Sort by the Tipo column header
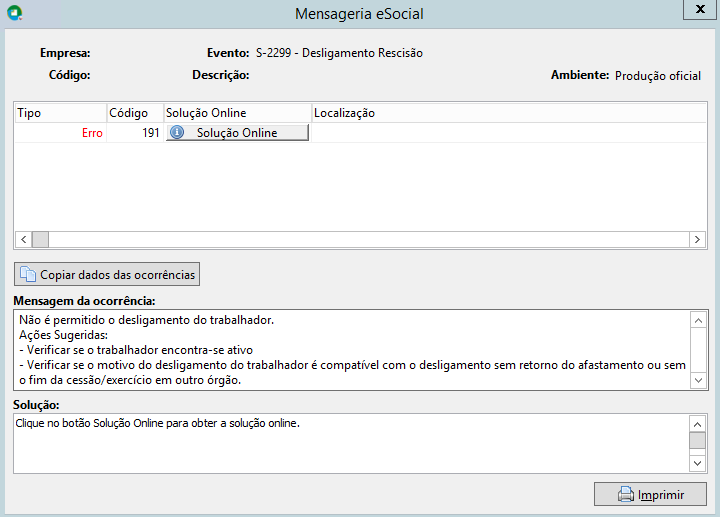Viewport: 720px width, 517px height. coord(61,113)
